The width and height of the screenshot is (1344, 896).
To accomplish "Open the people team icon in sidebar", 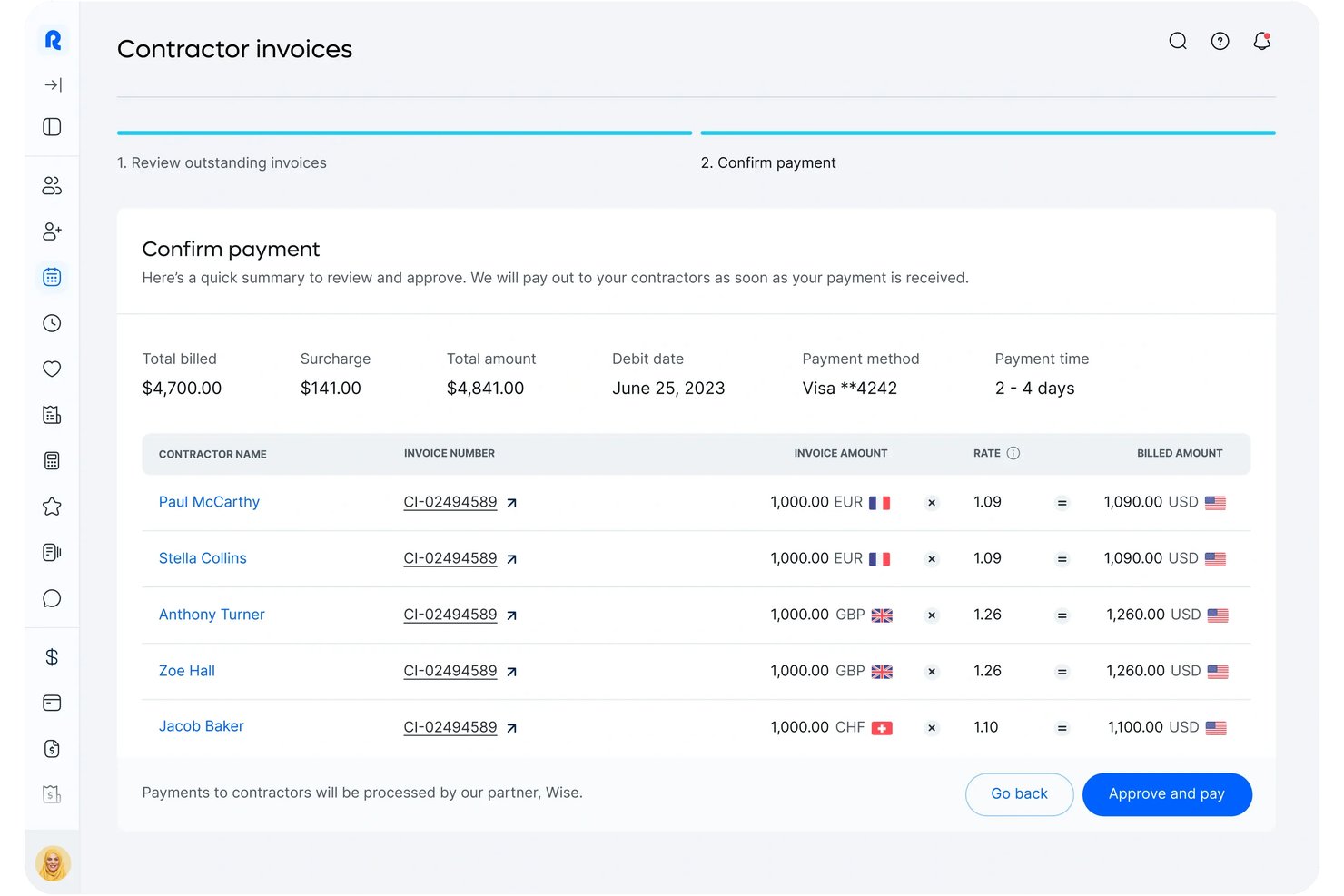I will click(52, 186).
